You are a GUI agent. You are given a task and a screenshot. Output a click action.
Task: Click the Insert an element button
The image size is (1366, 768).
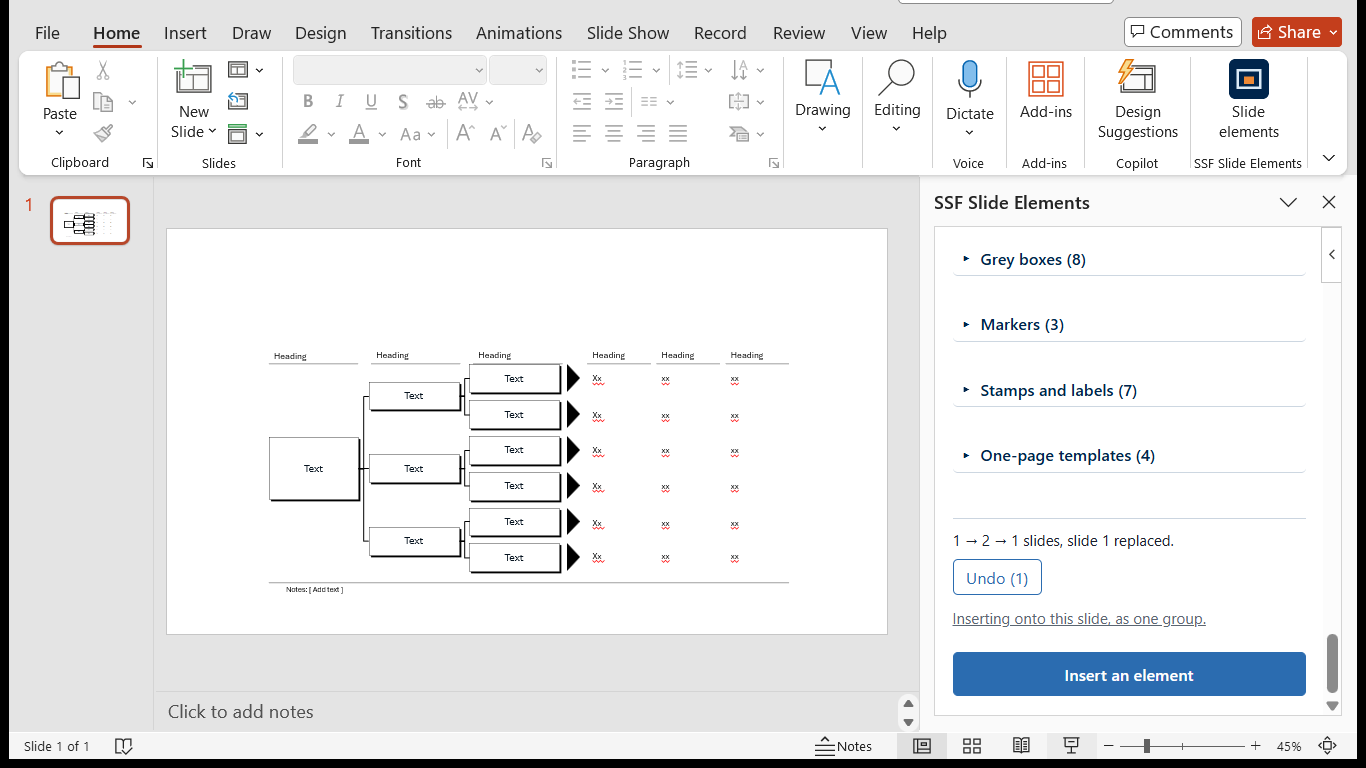(1129, 675)
